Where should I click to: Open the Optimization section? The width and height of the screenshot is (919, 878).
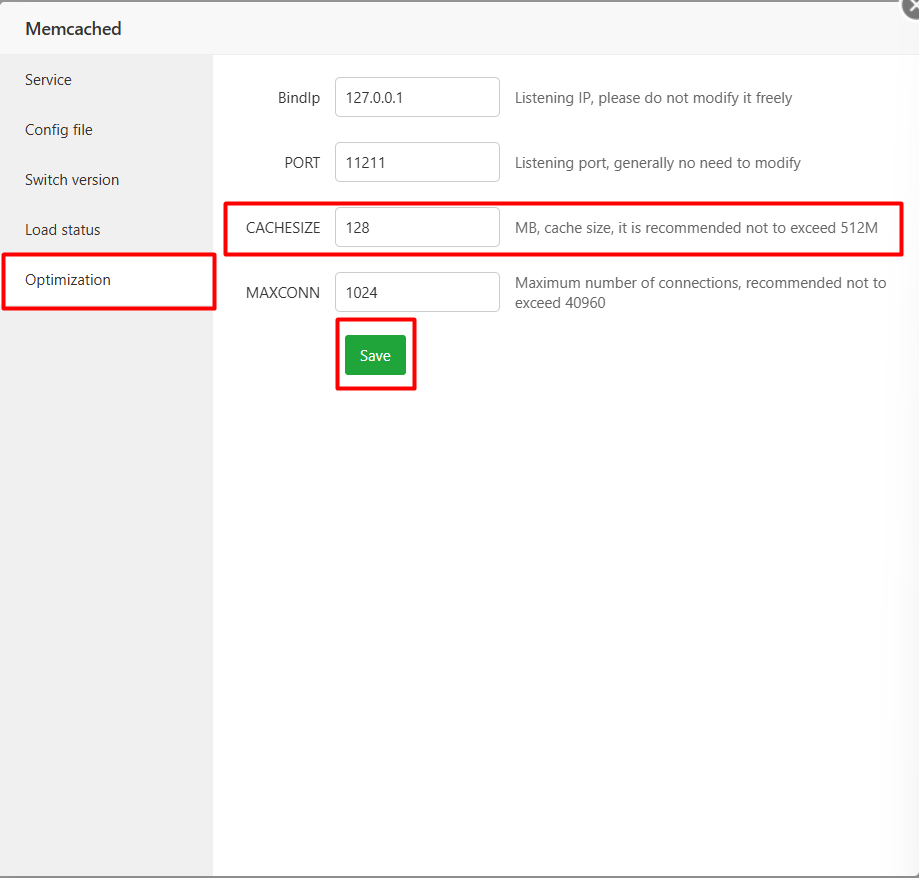[67, 280]
